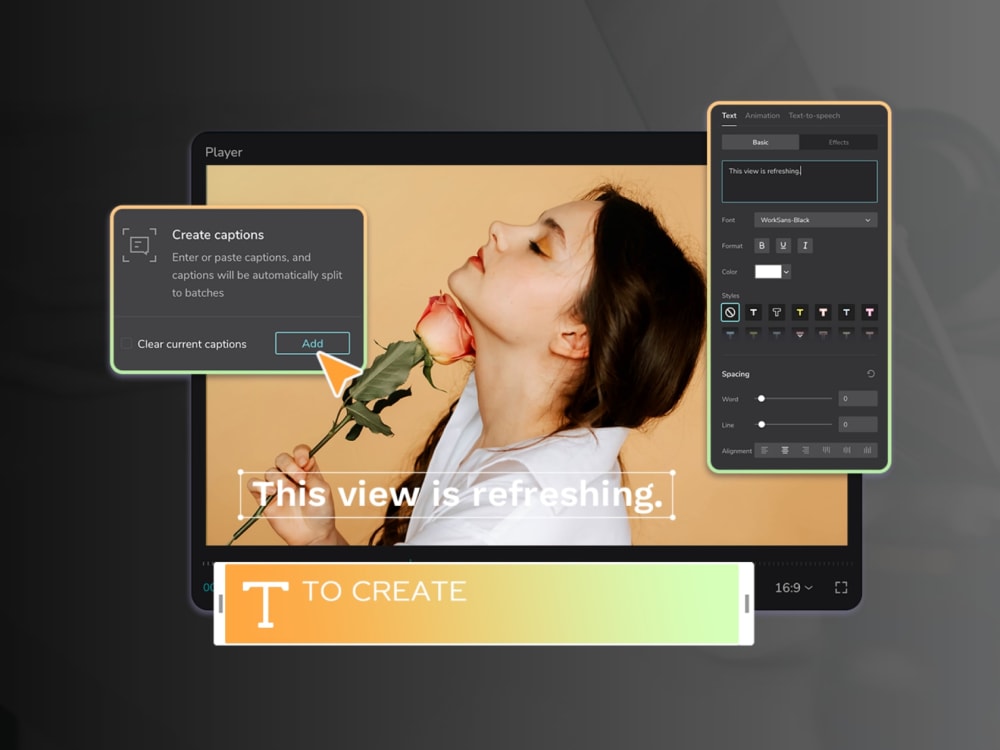Toggle italic formatting
The image size is (1000, 750).
click(805, 246)
